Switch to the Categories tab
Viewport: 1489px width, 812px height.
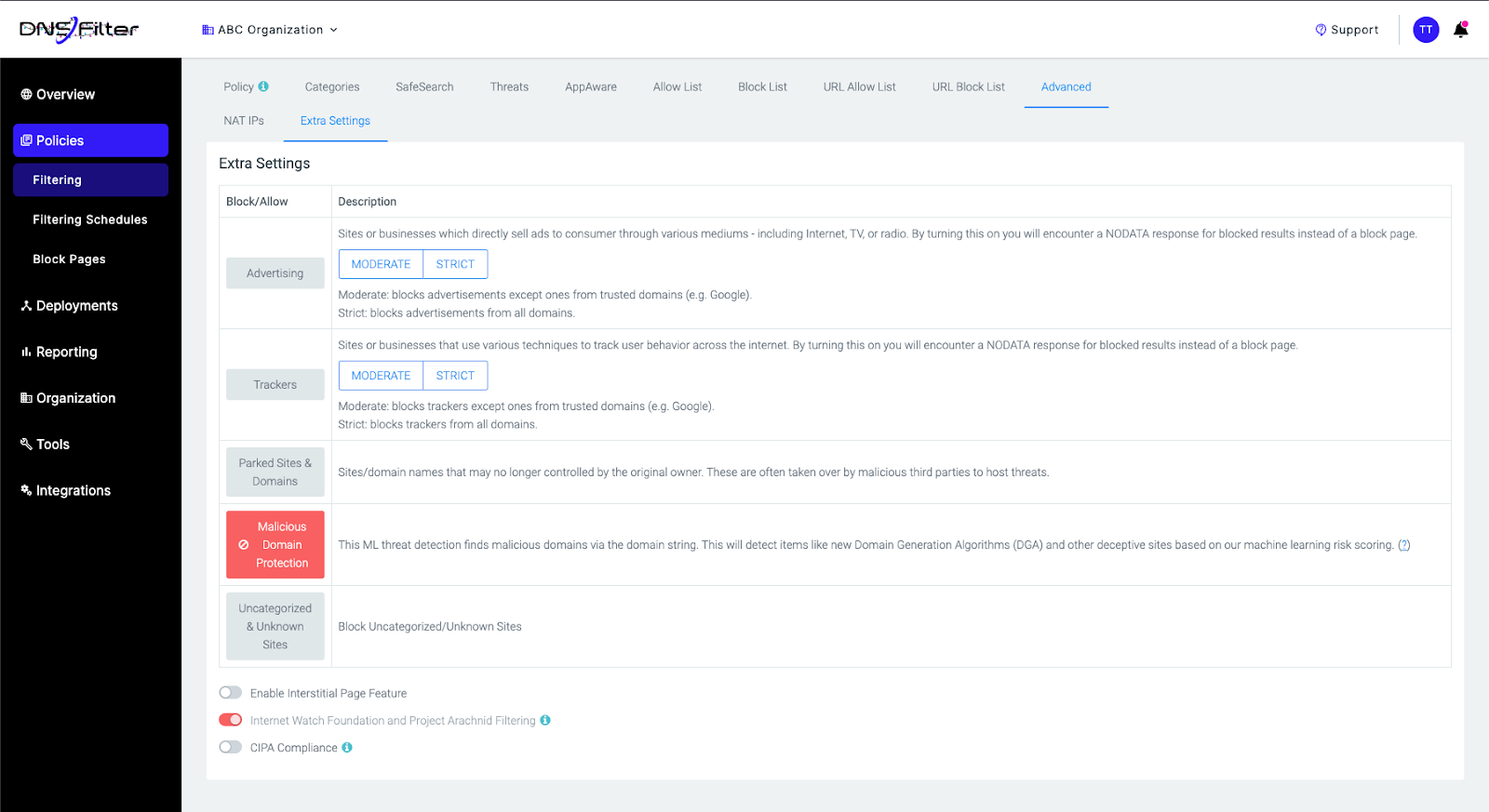[x=331, y=87]
